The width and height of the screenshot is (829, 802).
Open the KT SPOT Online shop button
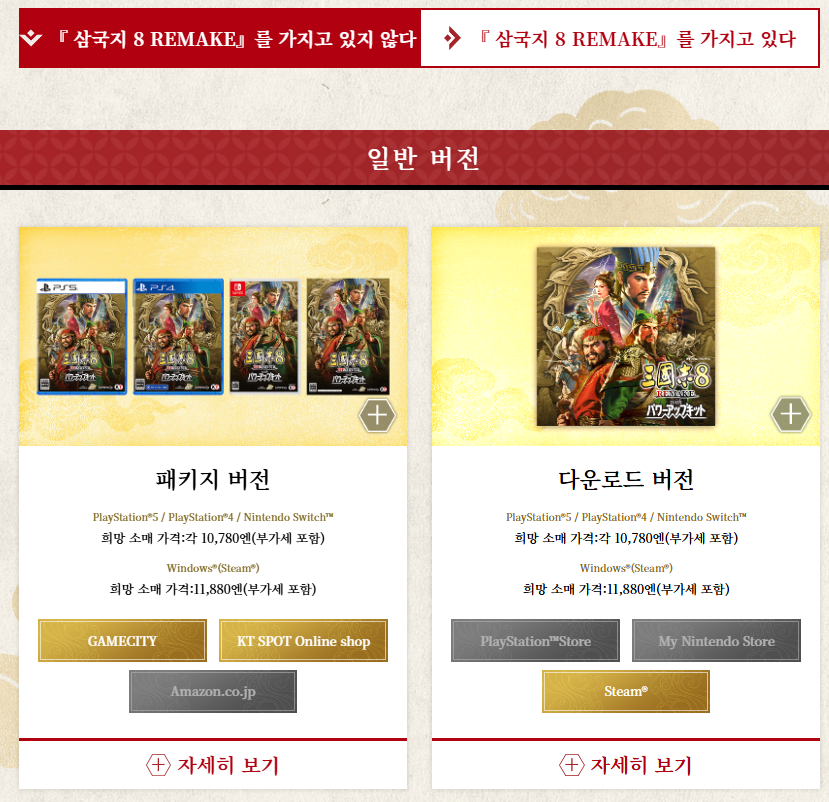point(303,641)
